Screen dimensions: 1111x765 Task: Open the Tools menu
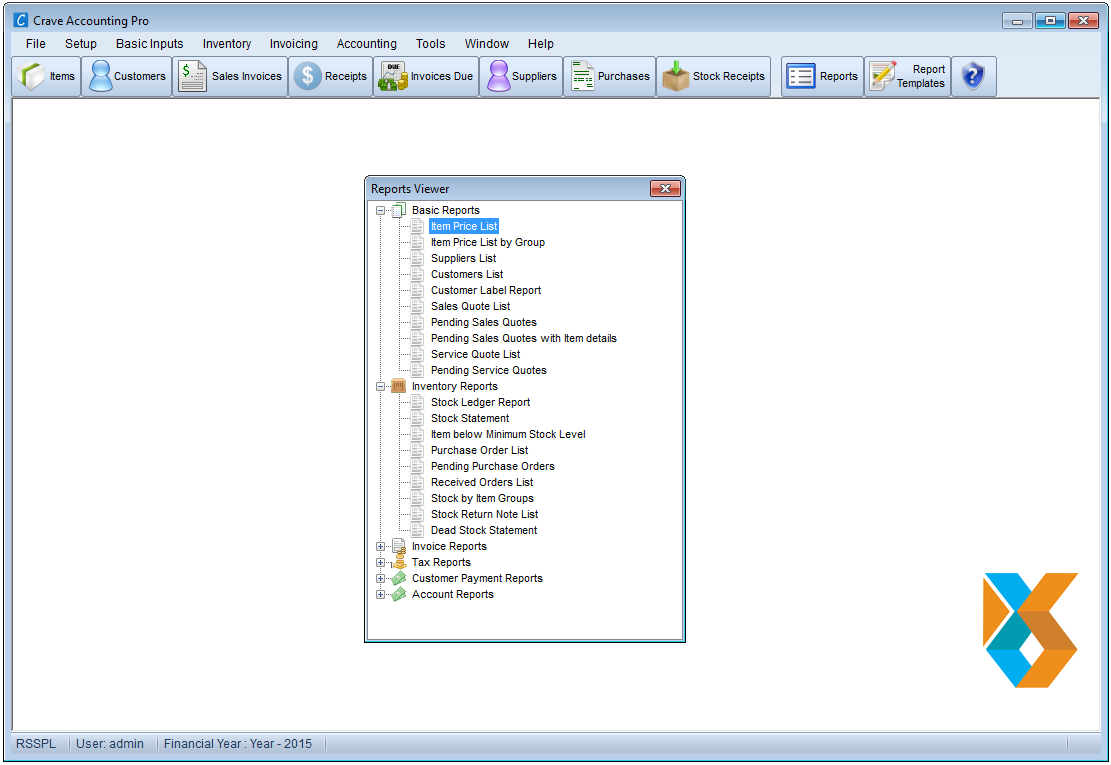coord(430,44)
